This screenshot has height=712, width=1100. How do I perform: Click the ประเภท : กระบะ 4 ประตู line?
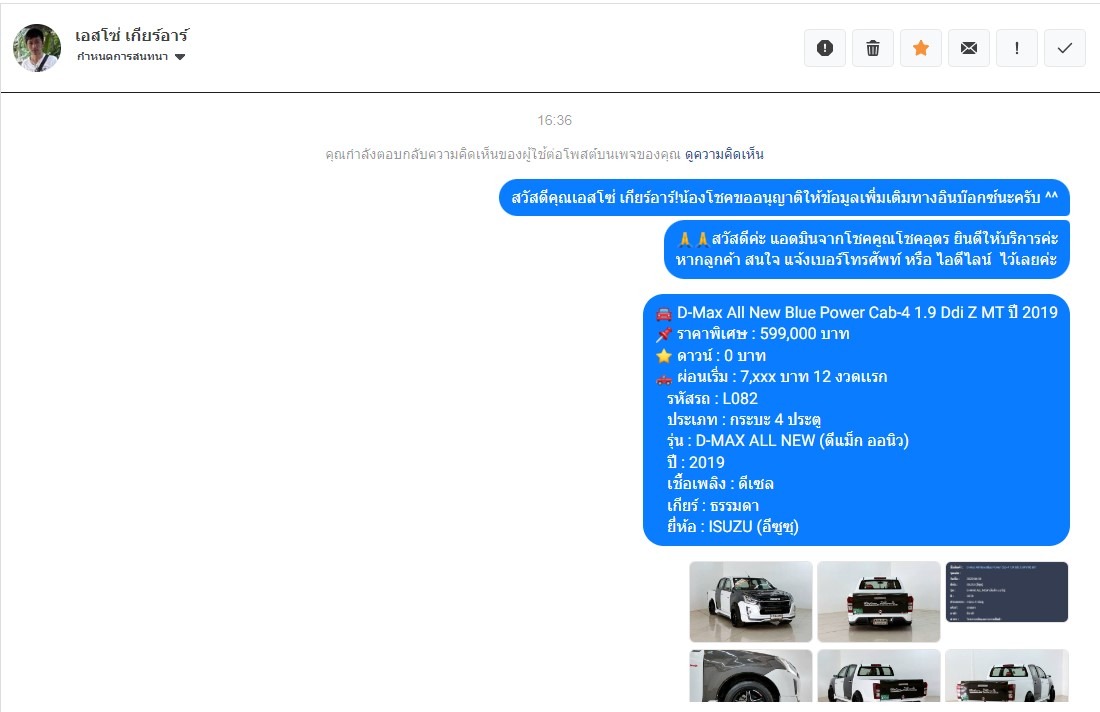pos(744,419)
